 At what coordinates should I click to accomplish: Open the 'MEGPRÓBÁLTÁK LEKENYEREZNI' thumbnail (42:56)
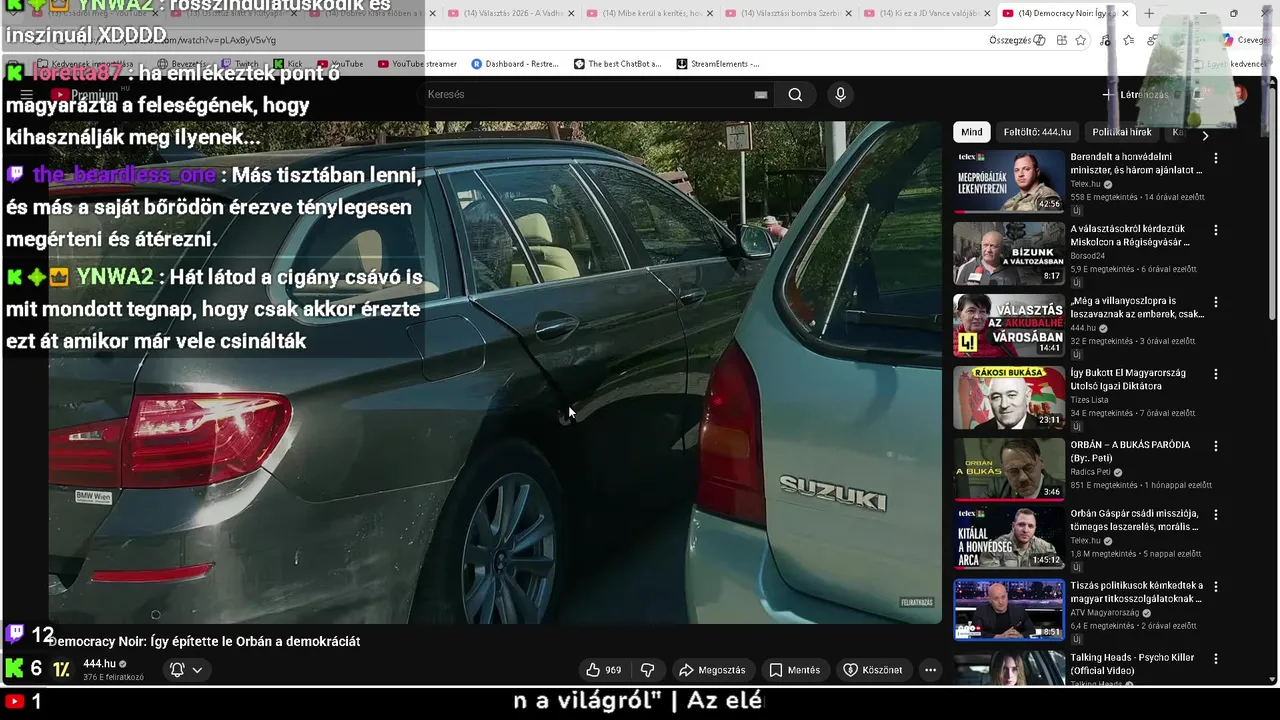coord(1009,182)
